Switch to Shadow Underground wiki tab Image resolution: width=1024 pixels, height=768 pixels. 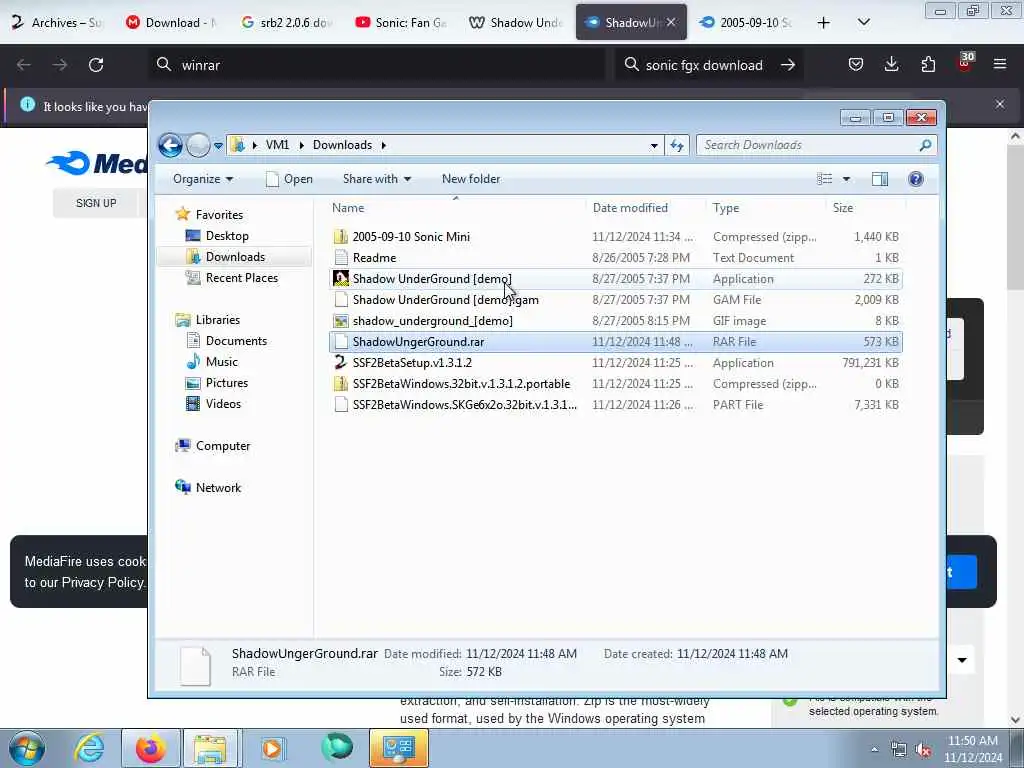click(x=516, y=22)
